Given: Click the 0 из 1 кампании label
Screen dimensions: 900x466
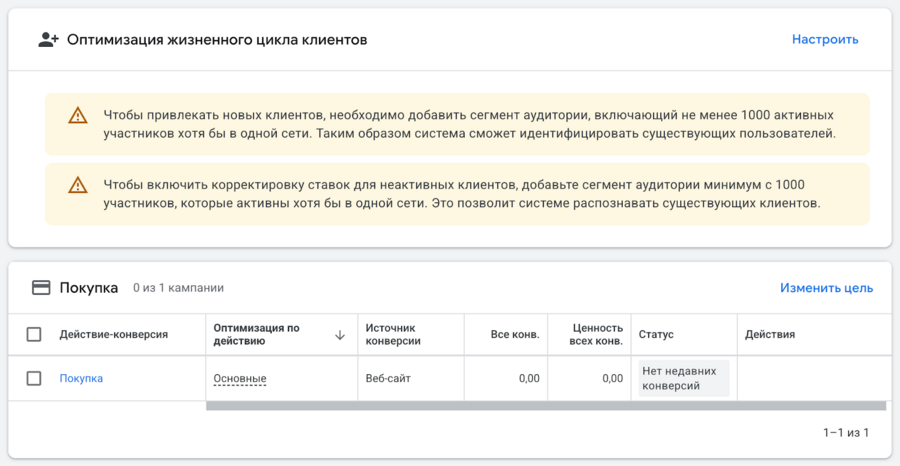Looking at the screenshot, I should pyautogui.click(x=179, y=288).
